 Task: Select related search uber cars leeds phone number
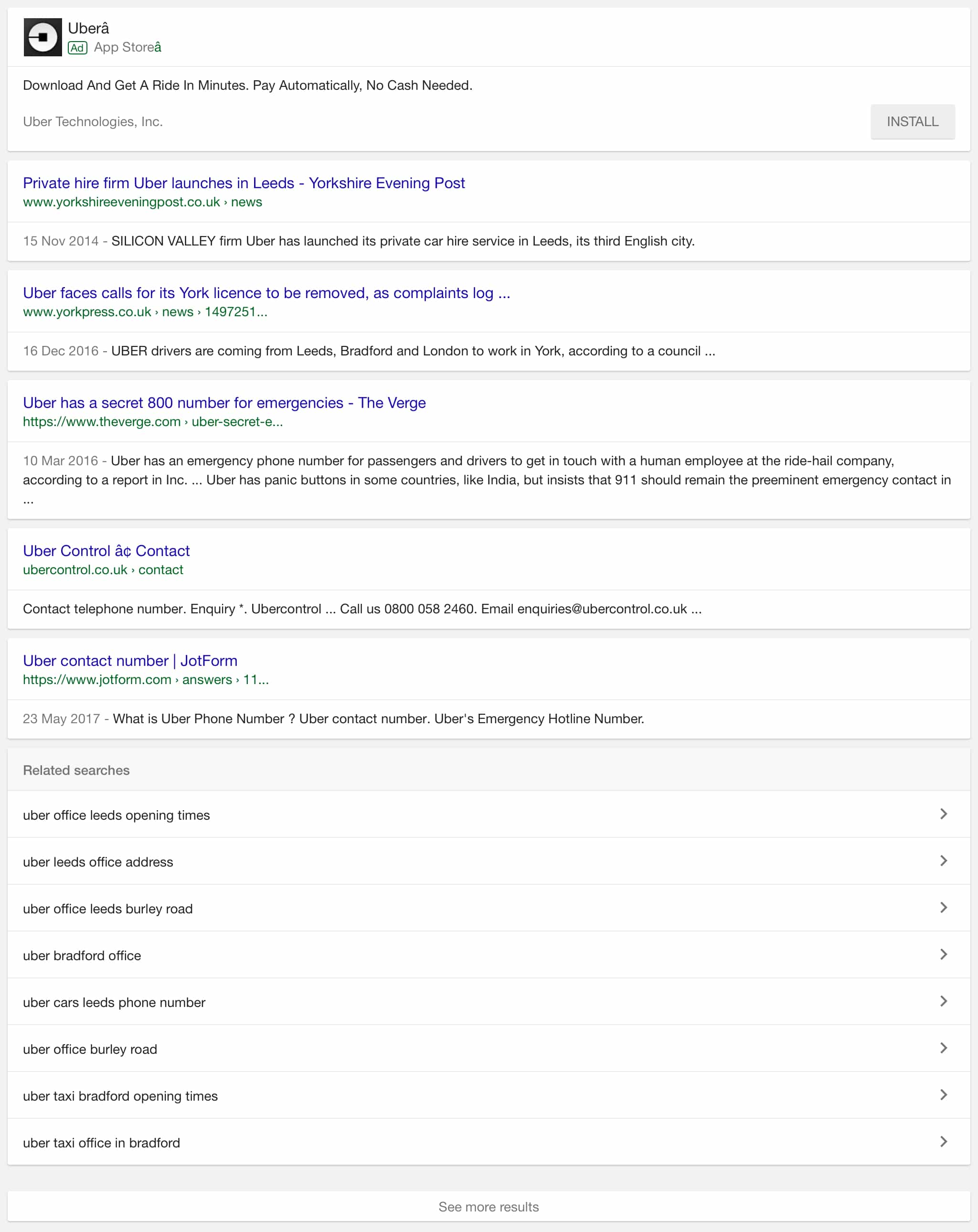(114, 1002)
